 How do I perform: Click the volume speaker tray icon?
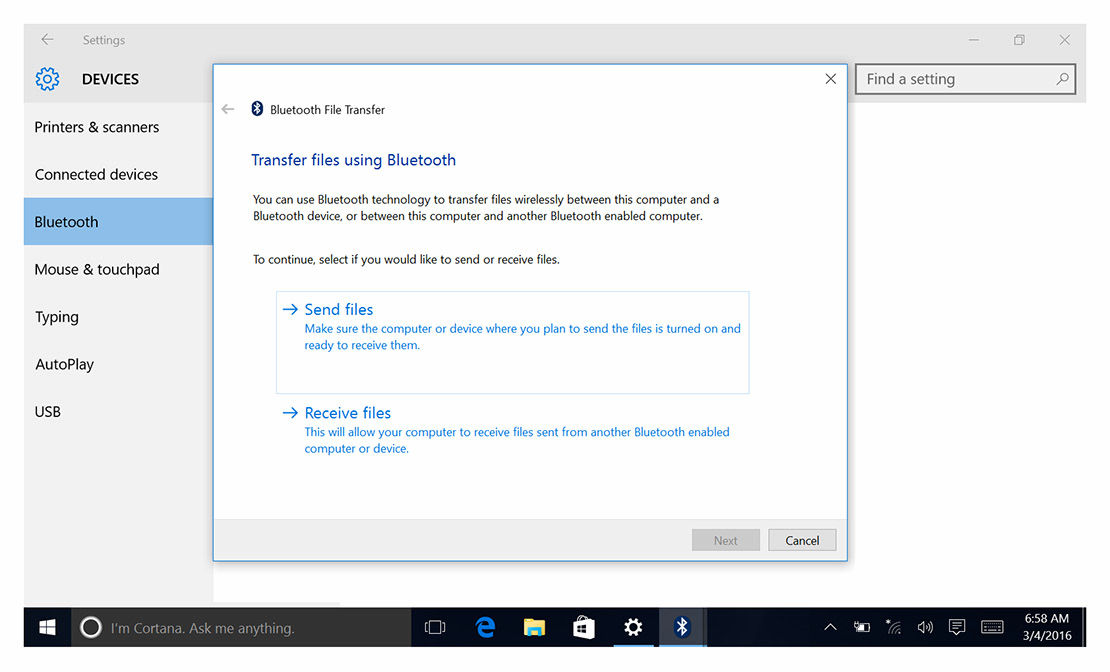point(925,627)
